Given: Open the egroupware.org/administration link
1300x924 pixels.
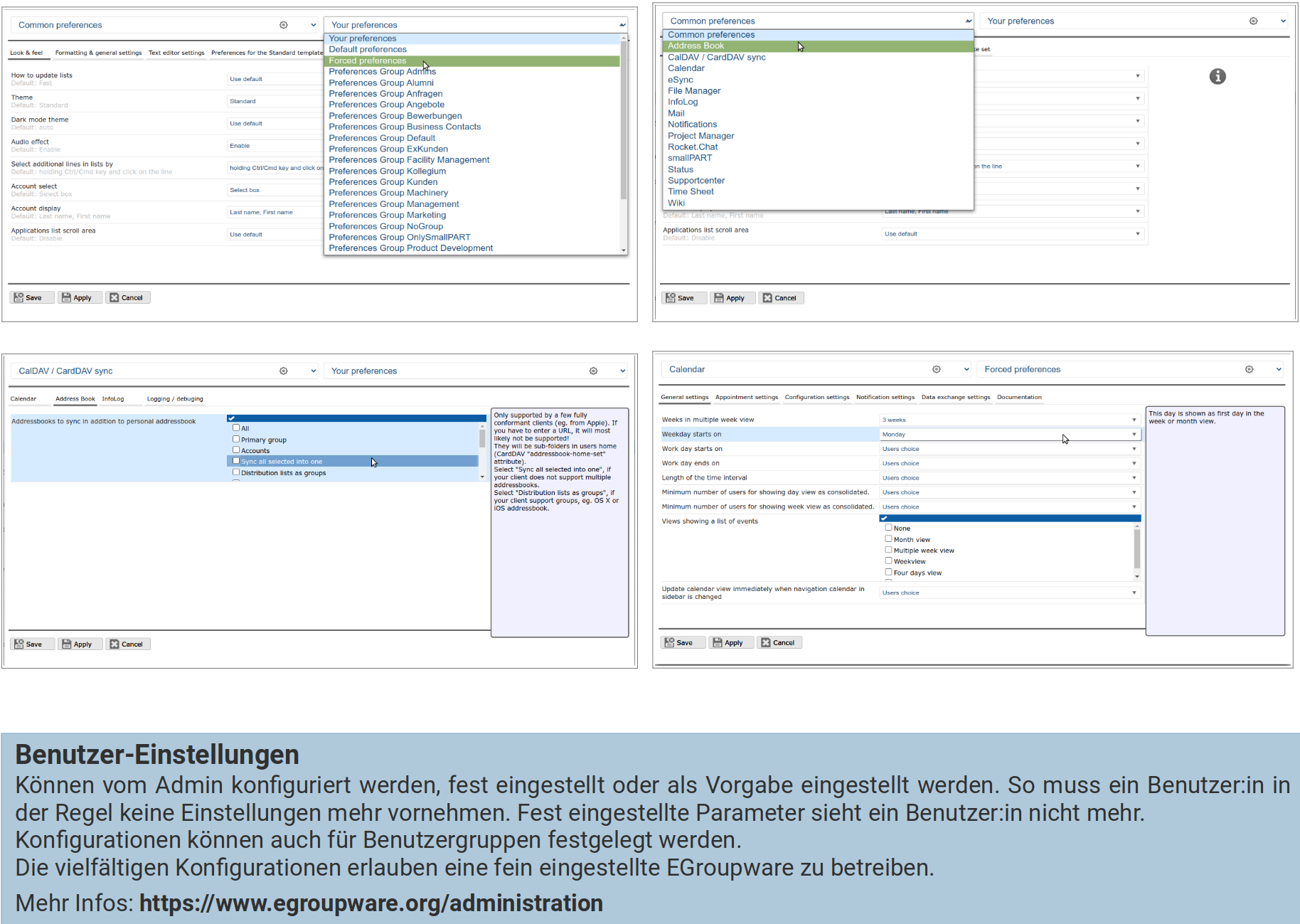Looking at the screenshot, I should [x=371, y=903].
